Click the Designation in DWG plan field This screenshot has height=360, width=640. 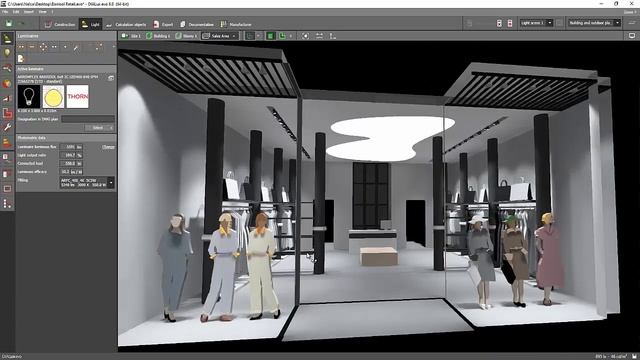[x=88, y=119]
